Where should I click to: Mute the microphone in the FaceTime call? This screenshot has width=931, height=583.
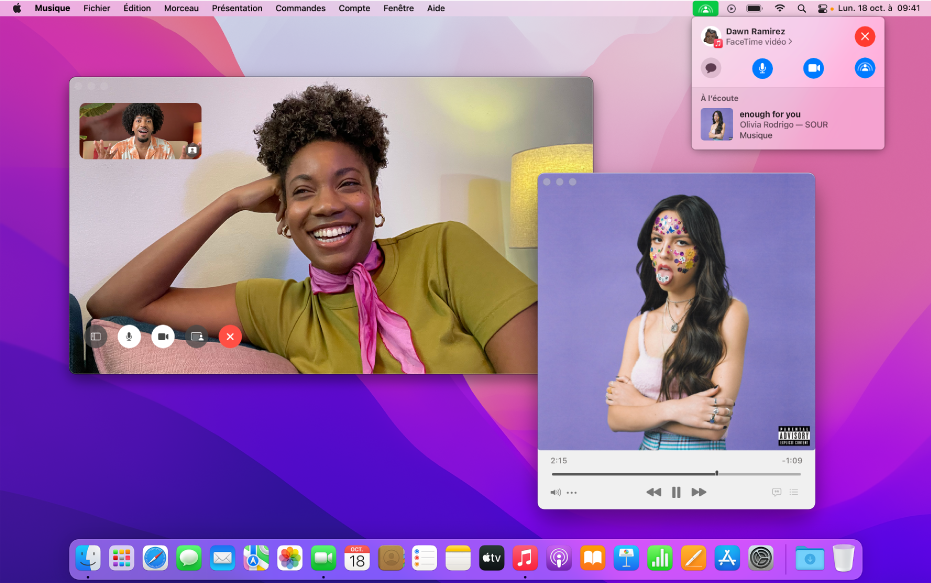pyautogui.click(x=130, y=337)
